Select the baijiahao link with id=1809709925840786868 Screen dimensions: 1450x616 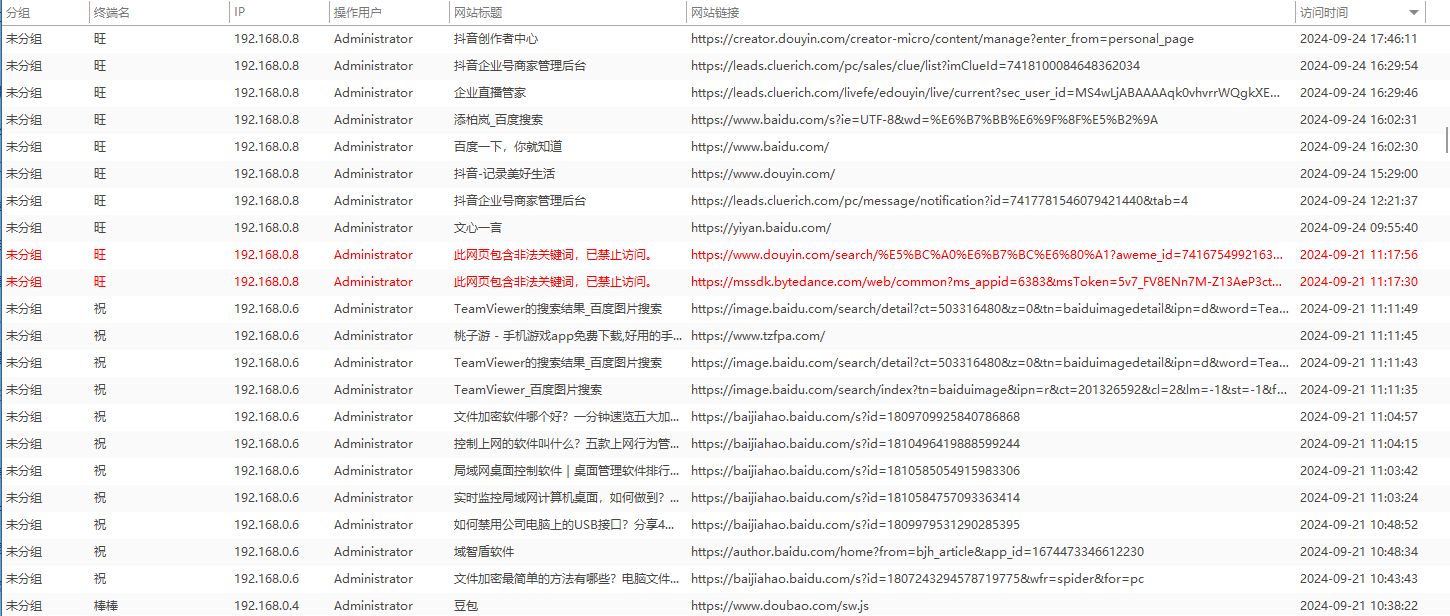point(855,417)
